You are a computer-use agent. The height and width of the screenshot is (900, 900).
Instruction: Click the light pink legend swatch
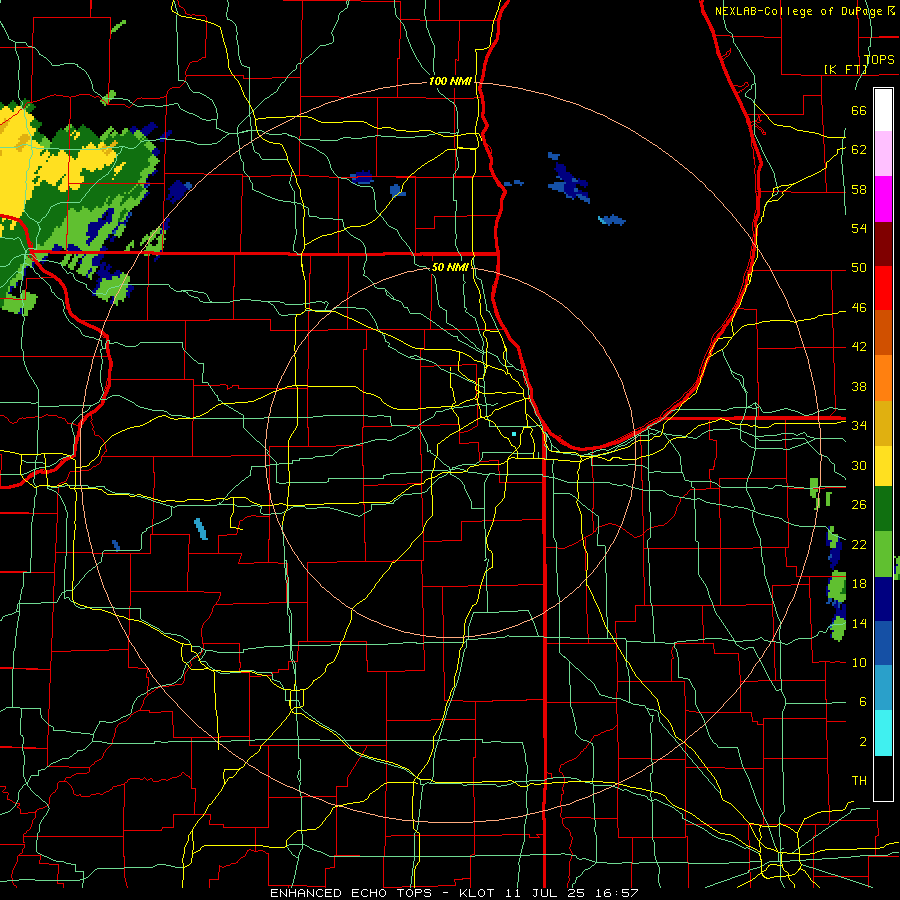coord(883,154)
